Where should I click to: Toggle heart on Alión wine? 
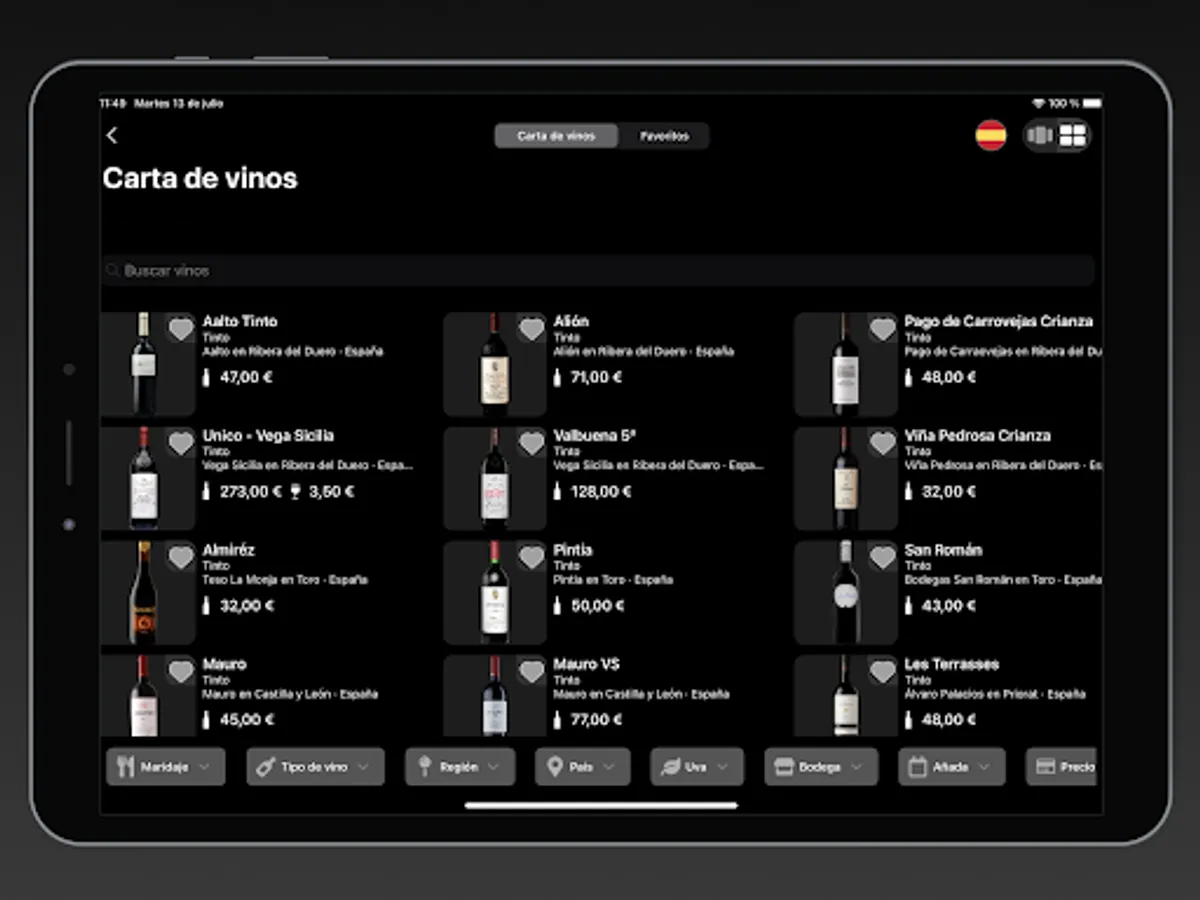pyautogui.click(x=531, y=328)
